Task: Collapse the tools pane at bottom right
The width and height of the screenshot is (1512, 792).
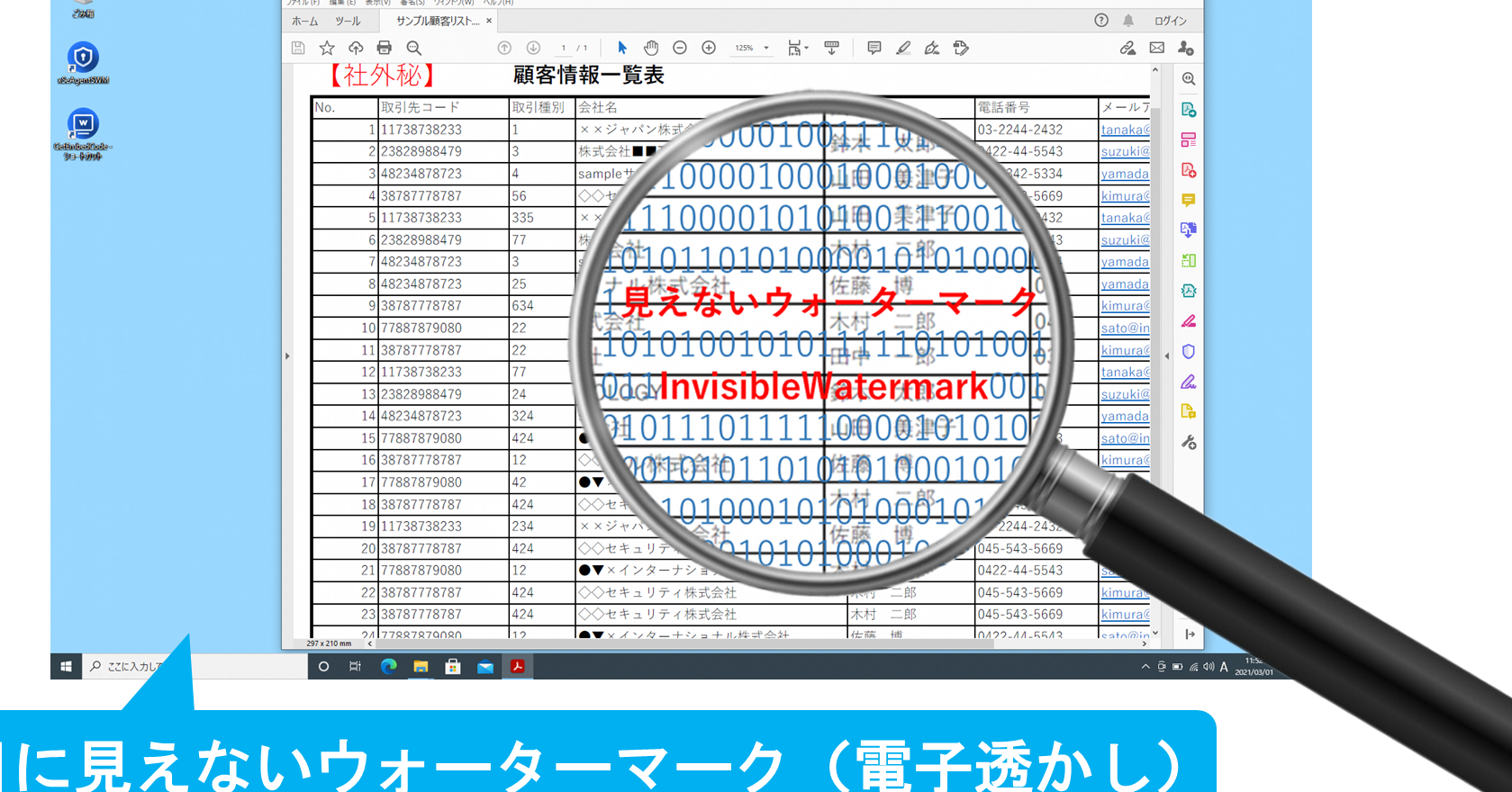Action: tap(1190, 634)
